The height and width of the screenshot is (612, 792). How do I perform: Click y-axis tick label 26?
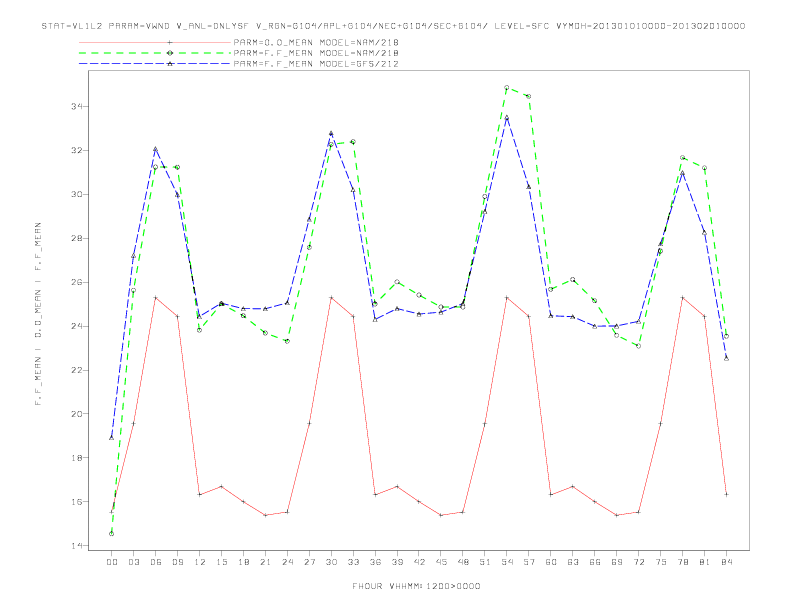tap(76, 282)
